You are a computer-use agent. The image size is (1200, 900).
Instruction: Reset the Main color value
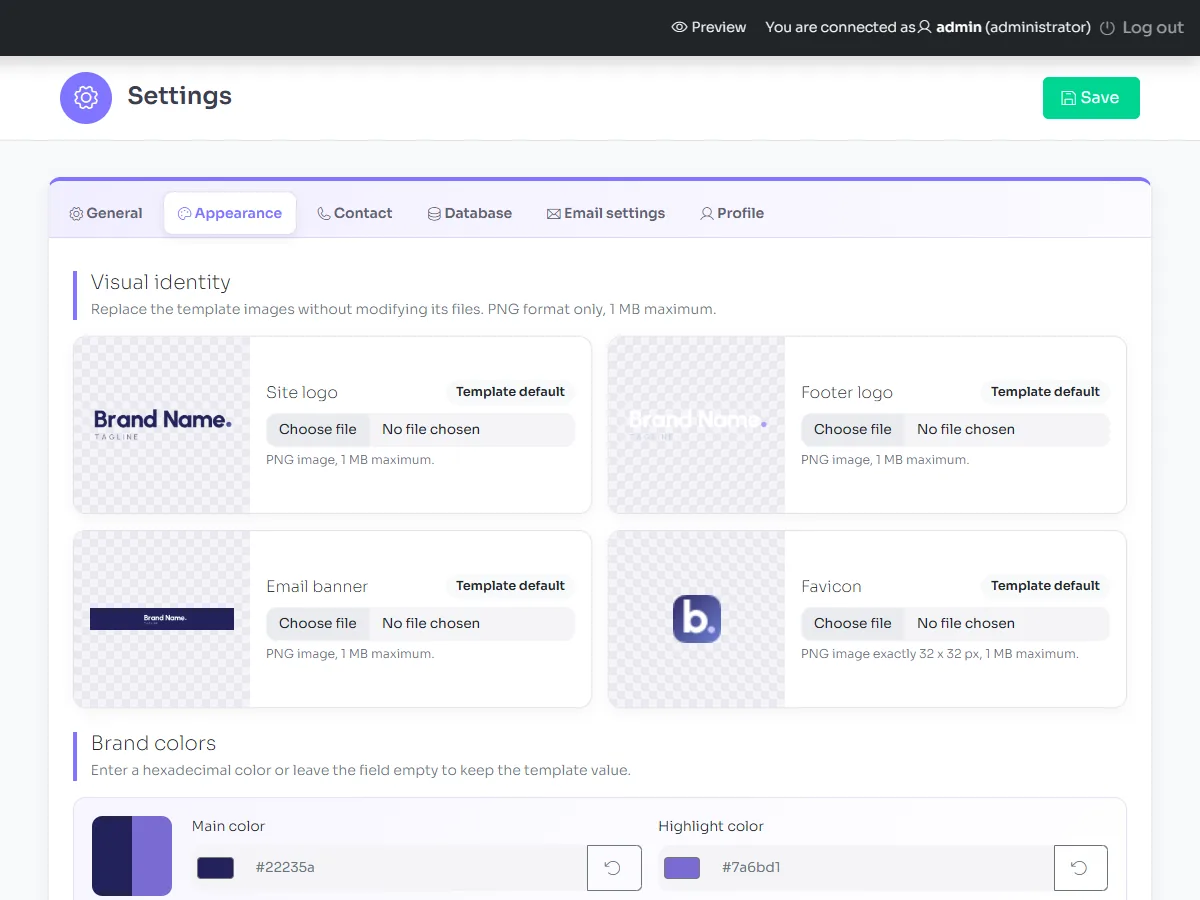pyautogui.click(x=613, y=868)
